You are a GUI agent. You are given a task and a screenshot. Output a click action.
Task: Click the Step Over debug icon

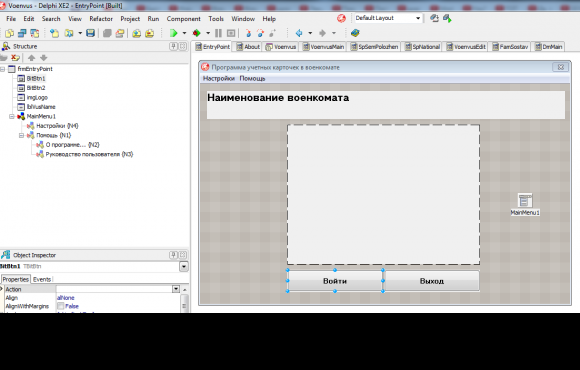pos(260,33)
